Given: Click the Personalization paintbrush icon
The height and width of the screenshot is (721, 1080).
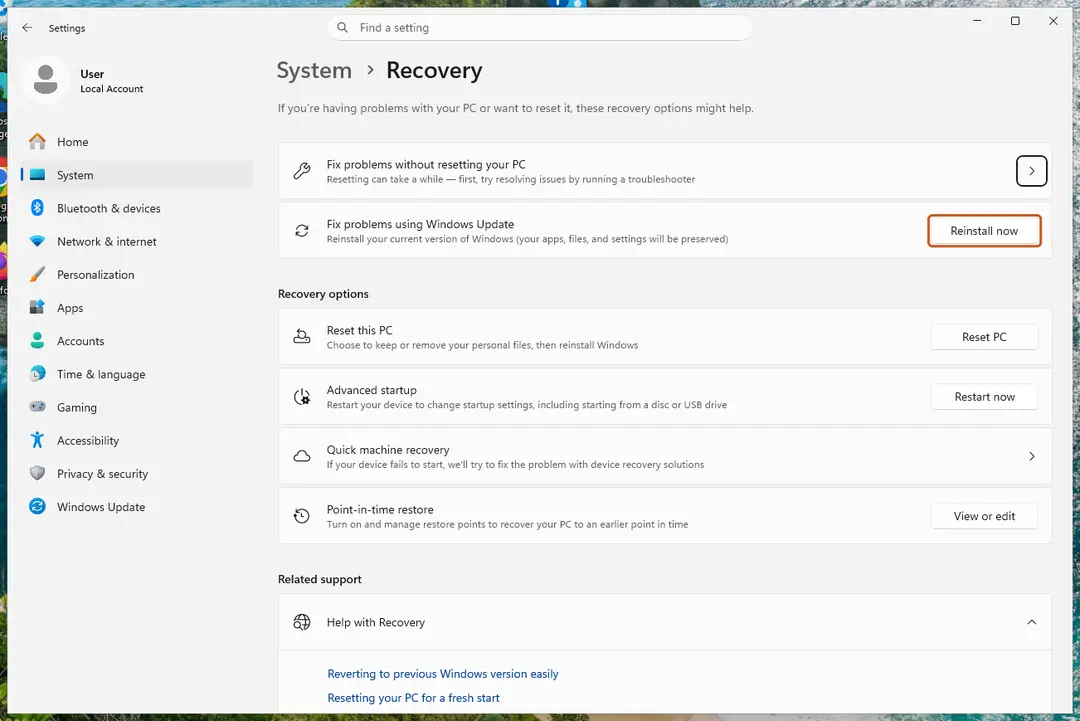Looking at the screenshot, I should click(x=37, y=274).
